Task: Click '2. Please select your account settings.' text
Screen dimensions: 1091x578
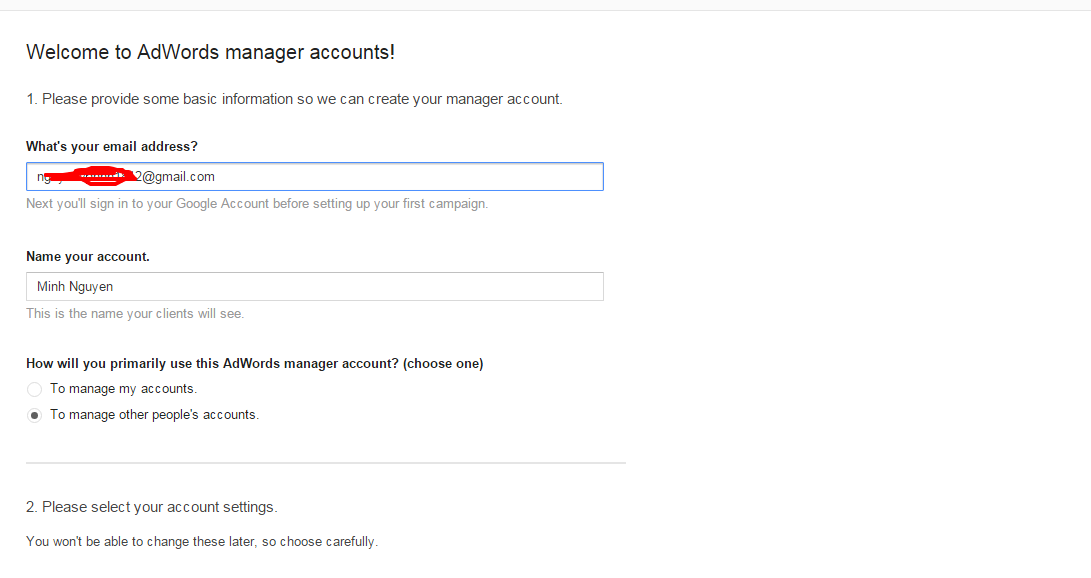Action: point(152,507)
